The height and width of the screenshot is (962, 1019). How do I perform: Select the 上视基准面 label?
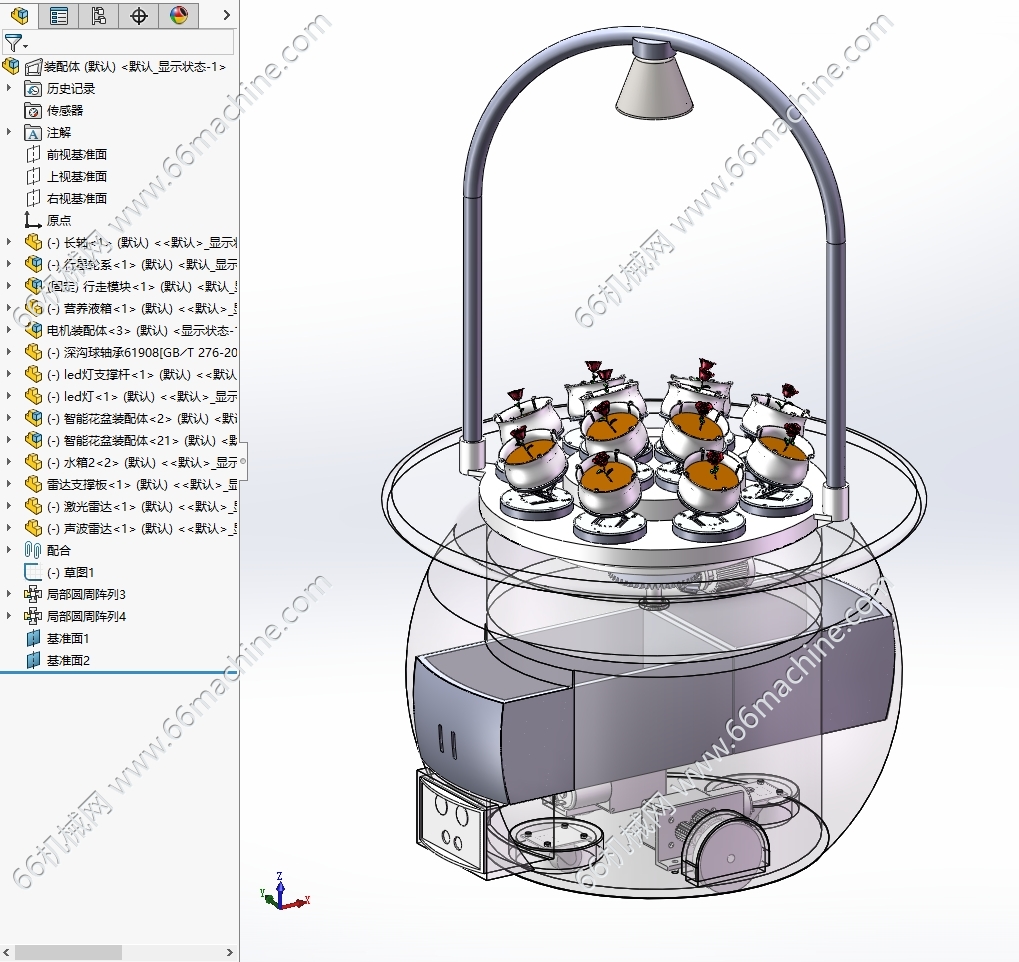point(77,176)
